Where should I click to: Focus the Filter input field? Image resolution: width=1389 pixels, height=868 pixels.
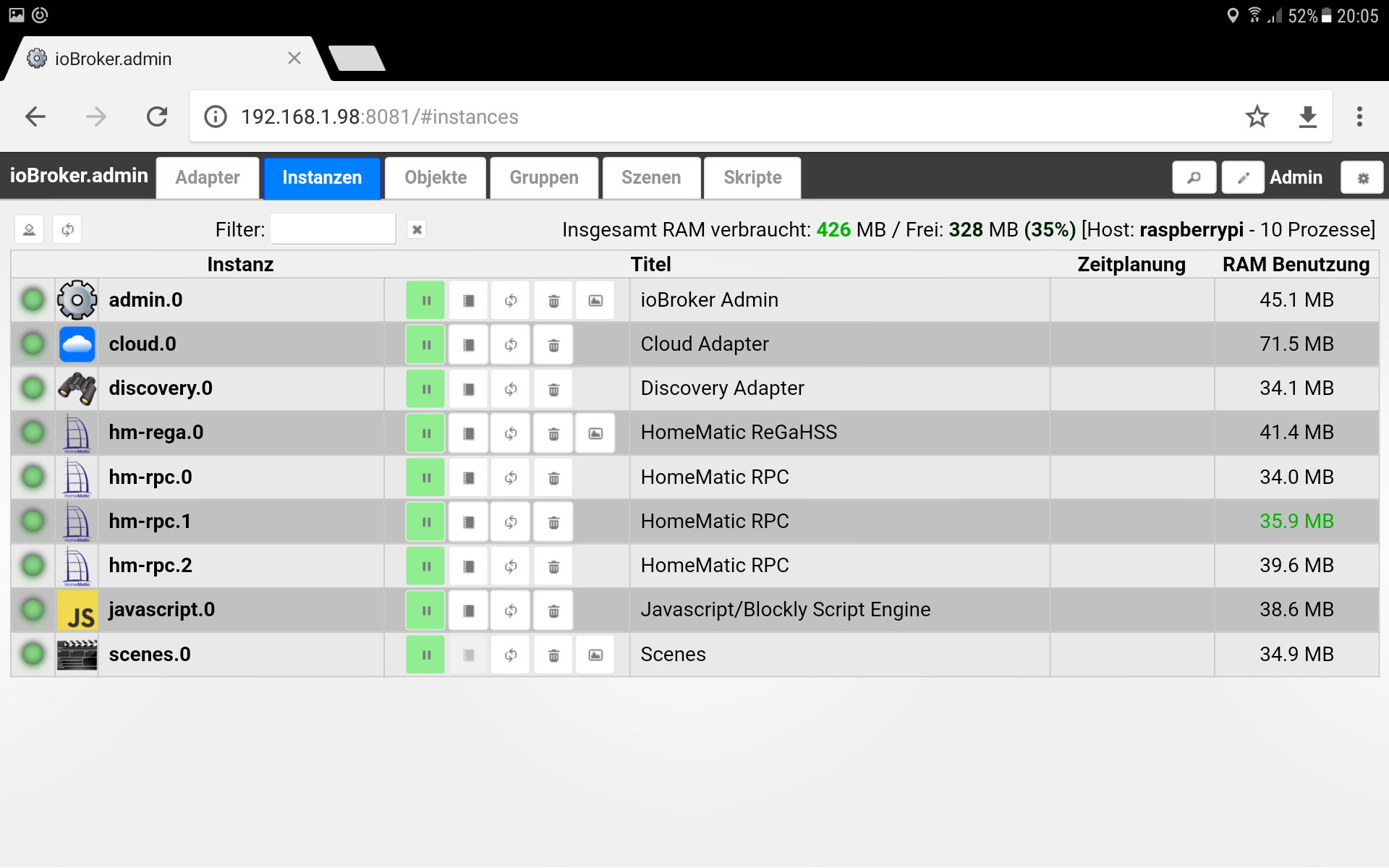point(334,229)
